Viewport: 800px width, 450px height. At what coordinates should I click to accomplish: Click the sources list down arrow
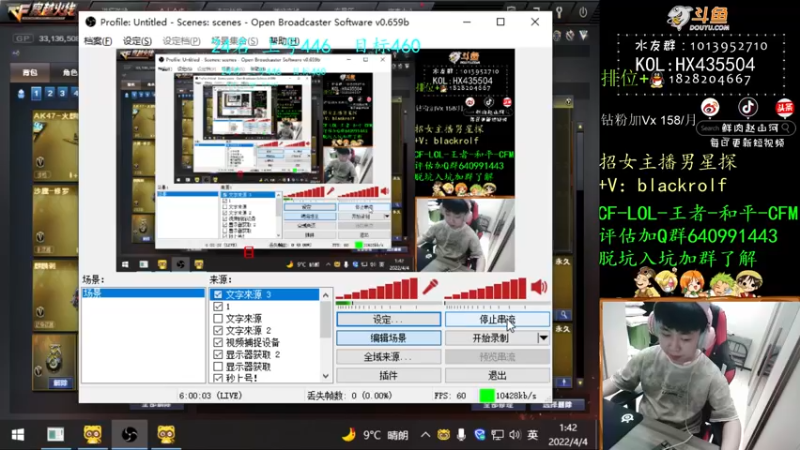coord(326,377)
